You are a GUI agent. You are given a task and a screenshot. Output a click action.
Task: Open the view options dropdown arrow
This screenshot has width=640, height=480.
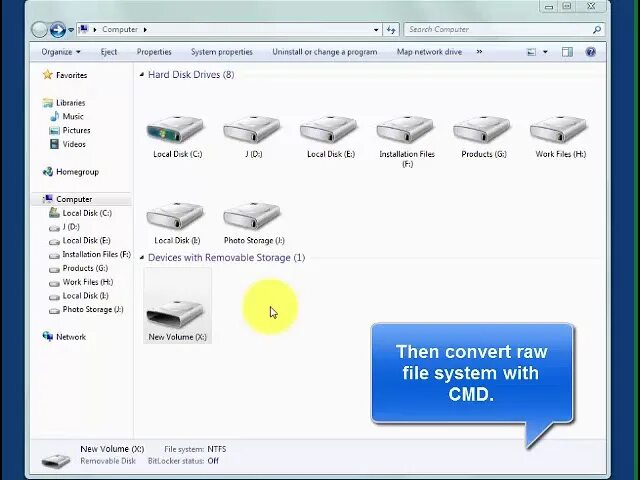(545, 52)
